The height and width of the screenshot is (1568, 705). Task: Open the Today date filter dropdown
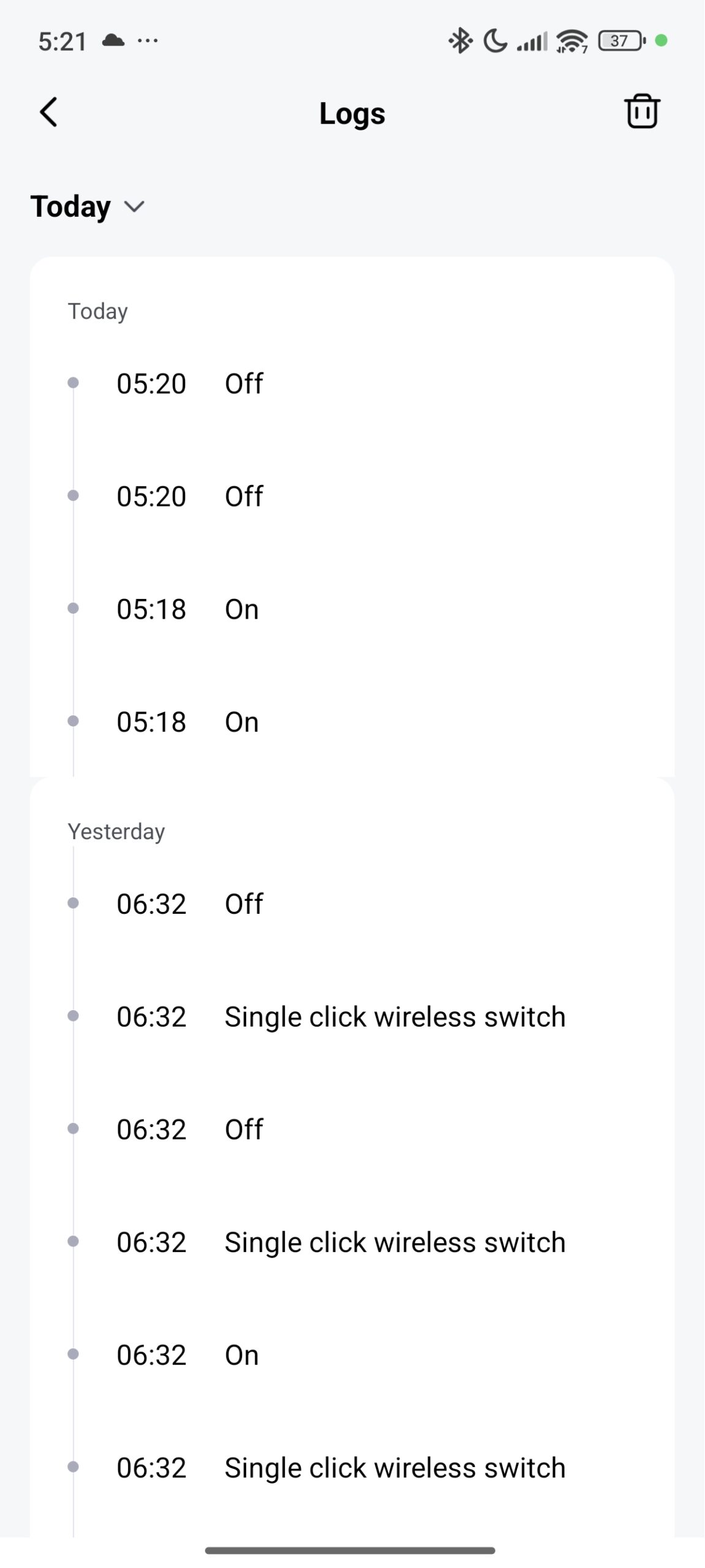tap(88, 206)
